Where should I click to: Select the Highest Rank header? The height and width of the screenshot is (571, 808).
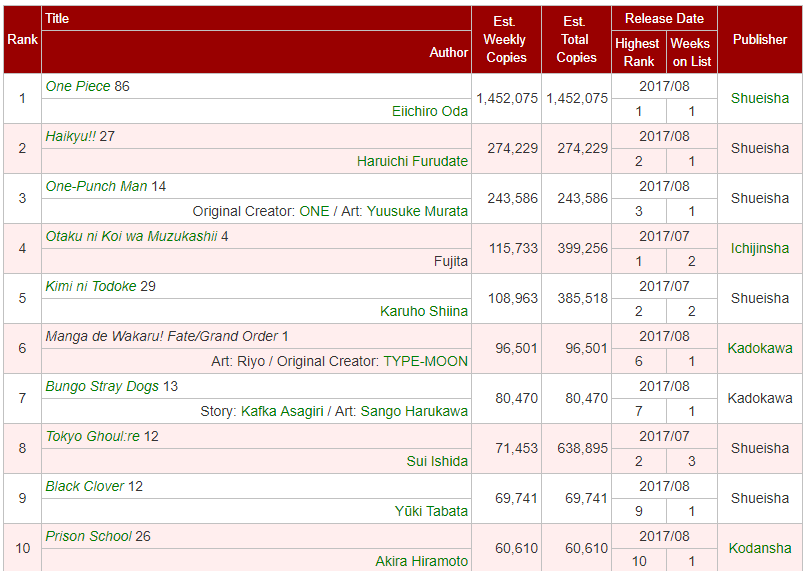638,53
